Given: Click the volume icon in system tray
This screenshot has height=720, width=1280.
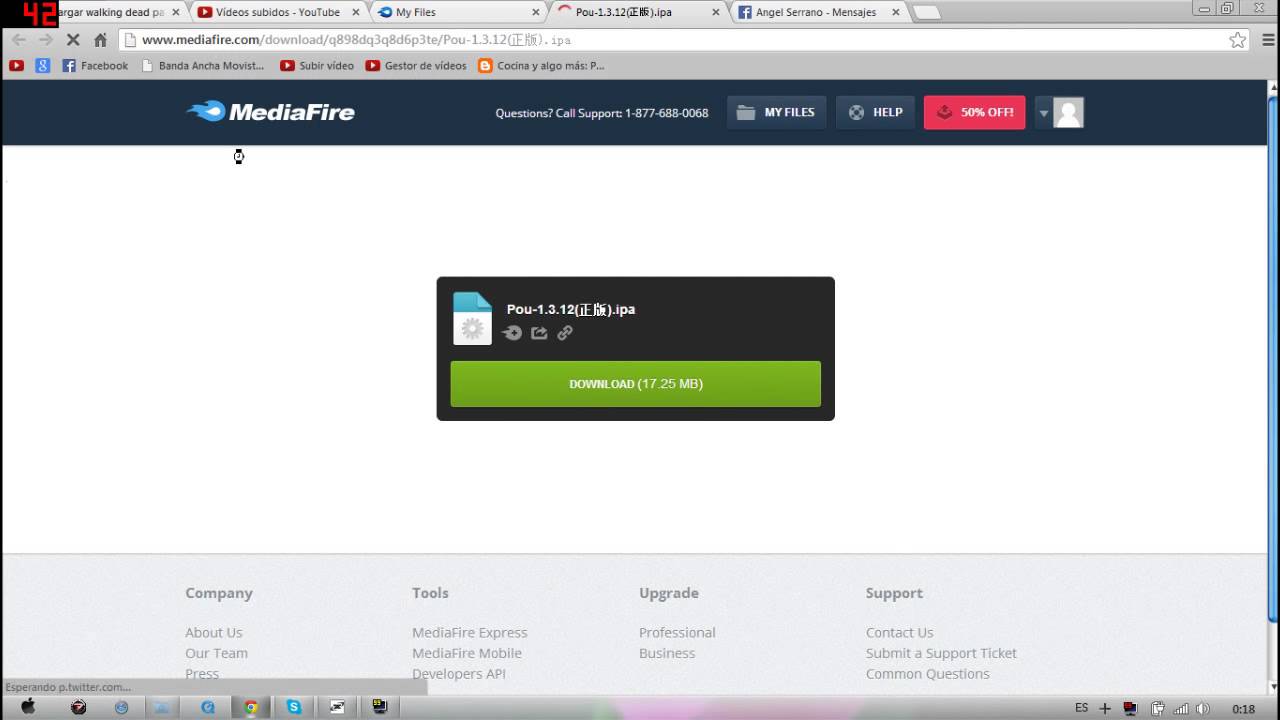Looking at the screenshot, I should [x=1205, y=708].
